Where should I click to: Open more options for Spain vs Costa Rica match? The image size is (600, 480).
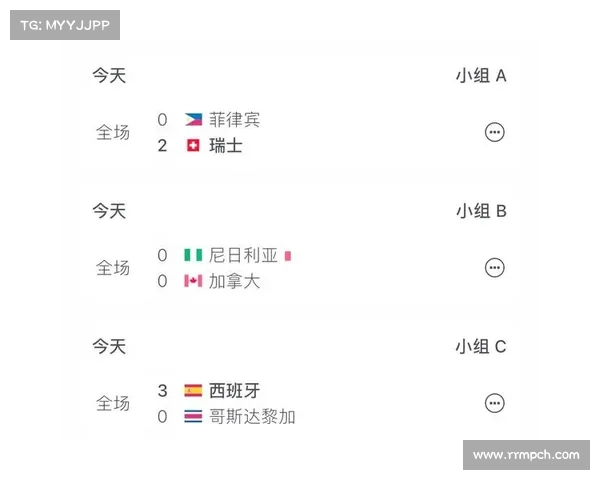coord(494,403)
